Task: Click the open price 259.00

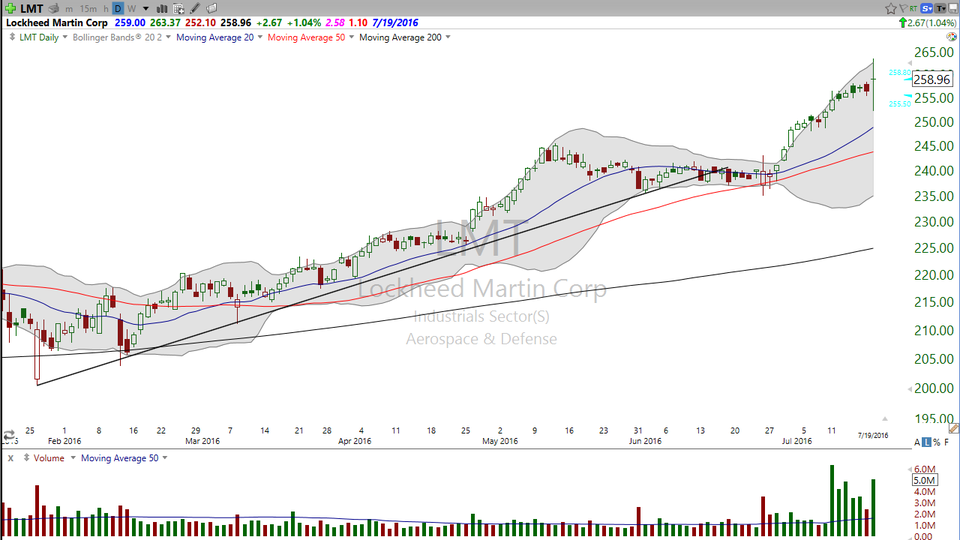Action: point(130,23)
